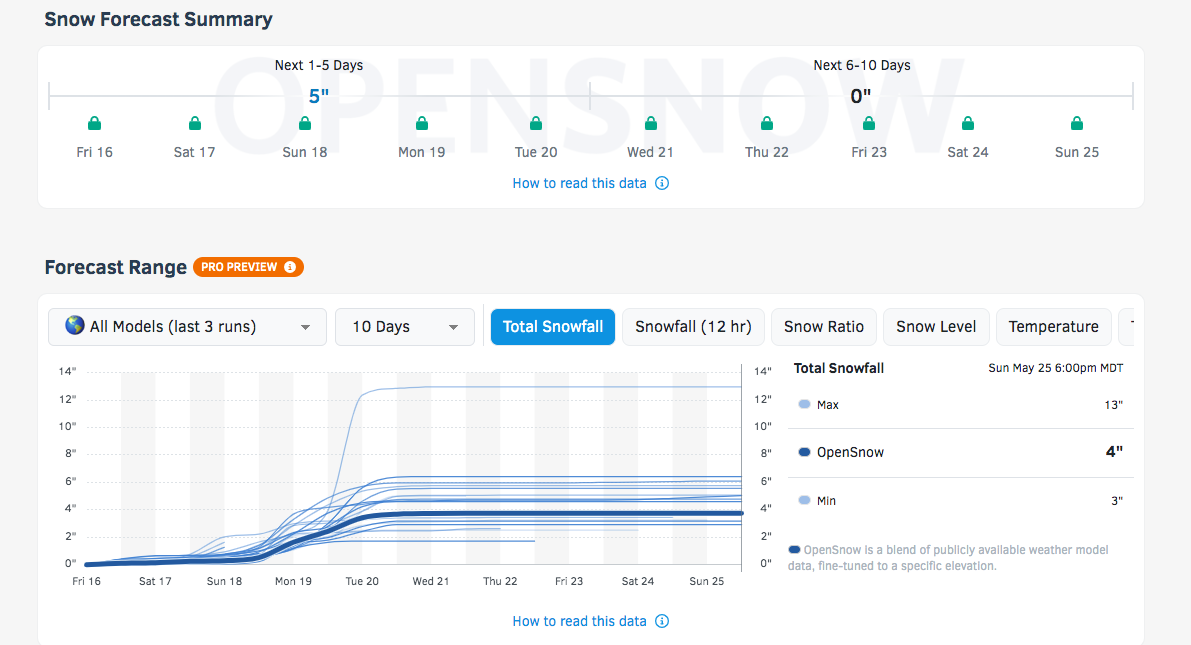The width and height of the screenshot is (1191, 645).
Task: Open the All Models (last 3 runs) dropdown
Action: tap(188, 327)
